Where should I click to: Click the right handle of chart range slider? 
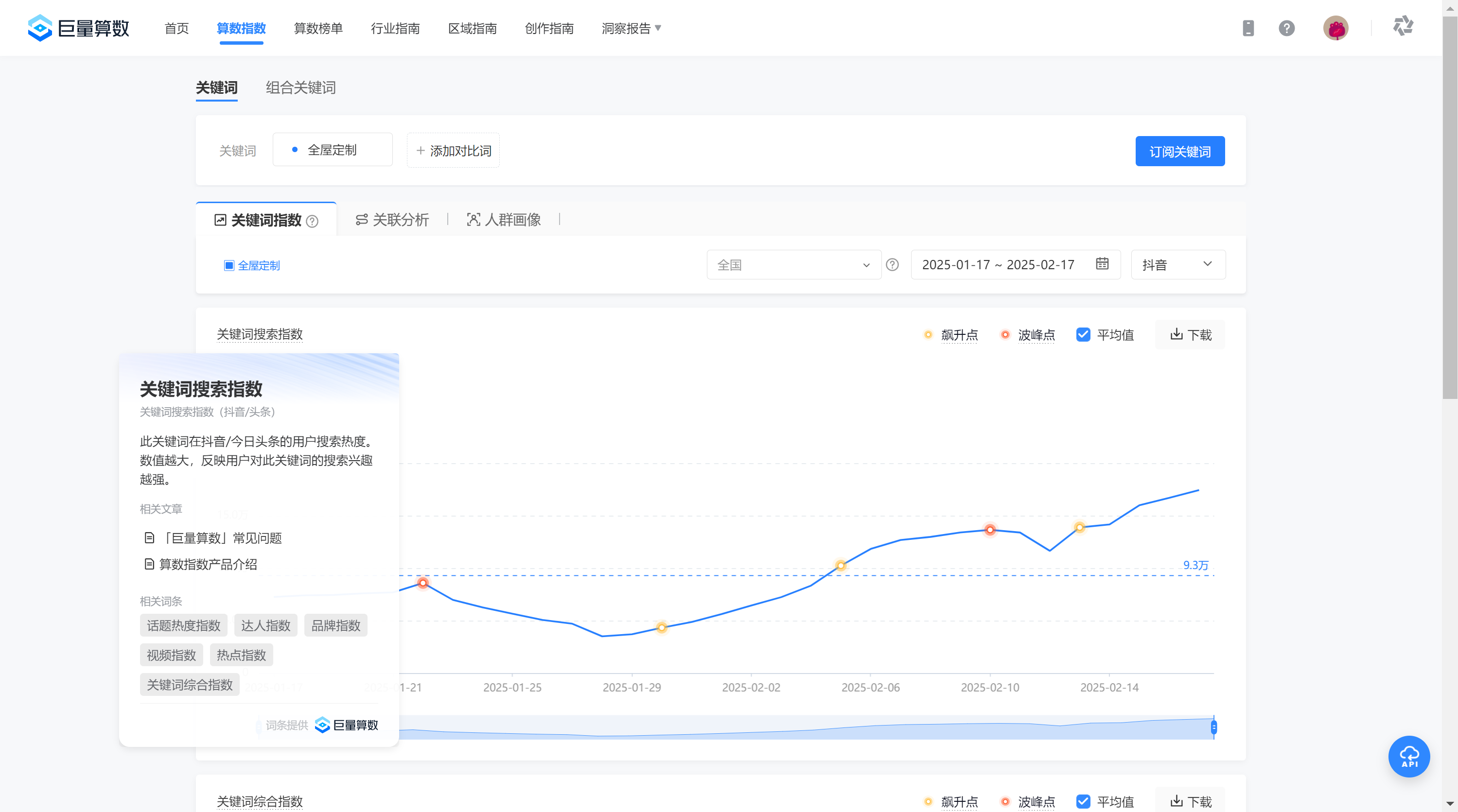[1213, 727]
